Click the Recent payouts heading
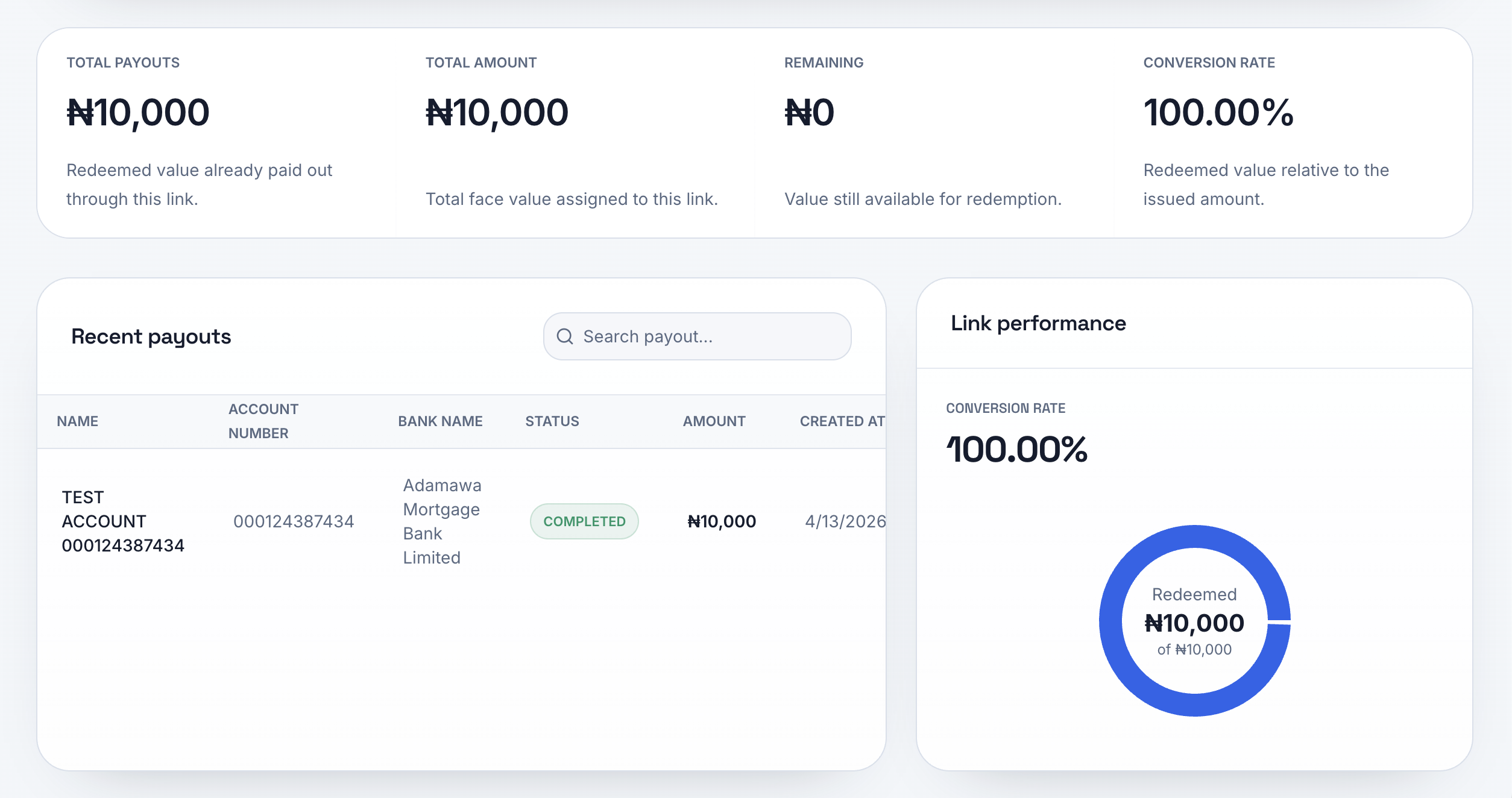 [x=151, y=336]
